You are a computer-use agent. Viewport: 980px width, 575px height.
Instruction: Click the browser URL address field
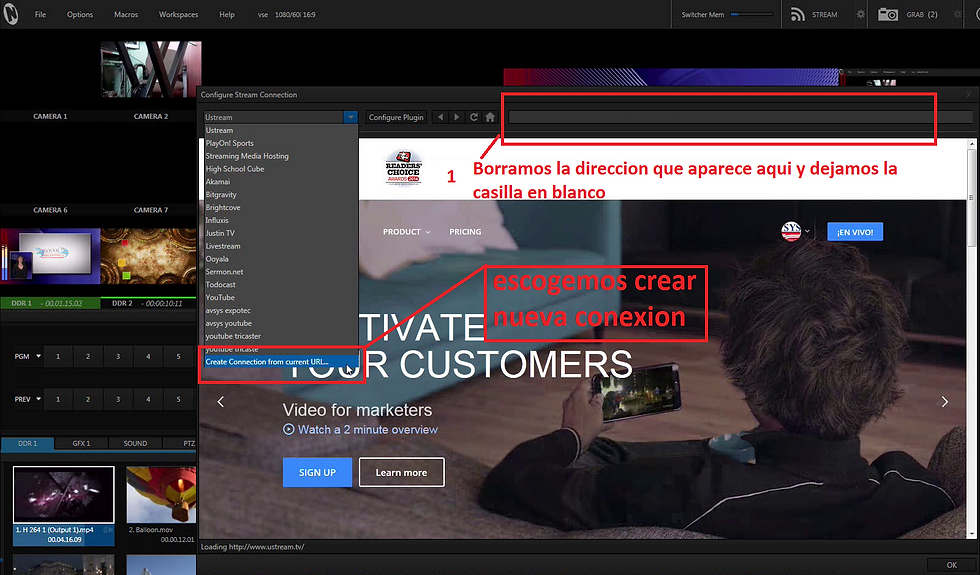click(x=740, y=117)
